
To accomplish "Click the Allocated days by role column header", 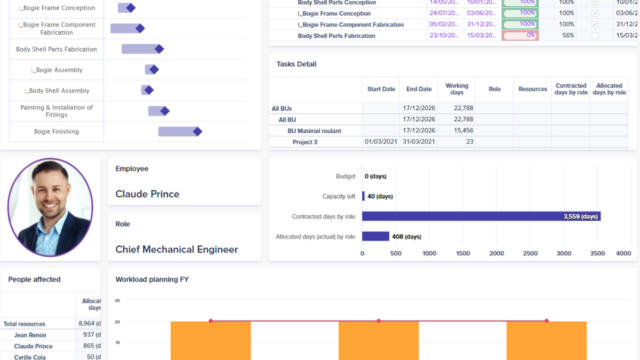I will pyautogui.click(x=609, y=89).
